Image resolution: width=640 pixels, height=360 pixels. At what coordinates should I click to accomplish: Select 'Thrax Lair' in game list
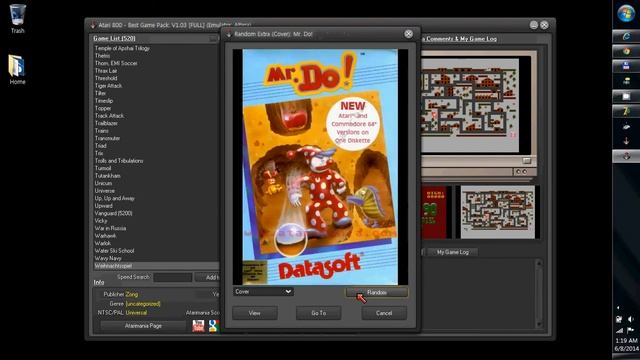pos(106,71)
